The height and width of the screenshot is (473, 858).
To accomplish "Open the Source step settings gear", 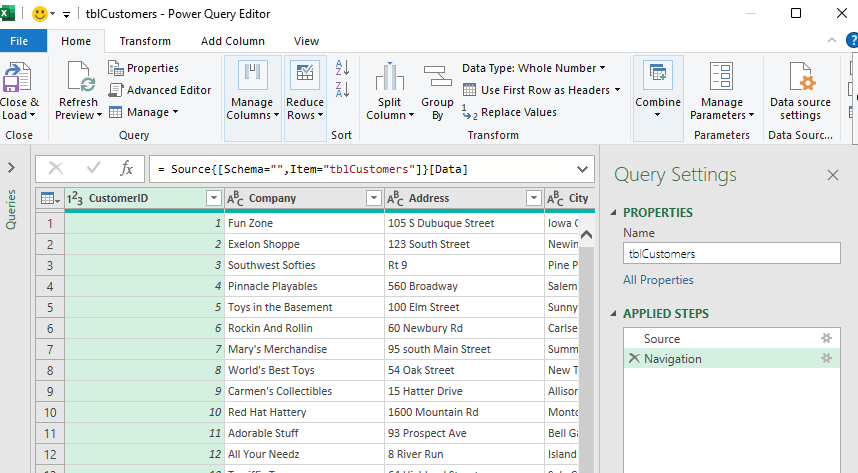I will [826, 338].
